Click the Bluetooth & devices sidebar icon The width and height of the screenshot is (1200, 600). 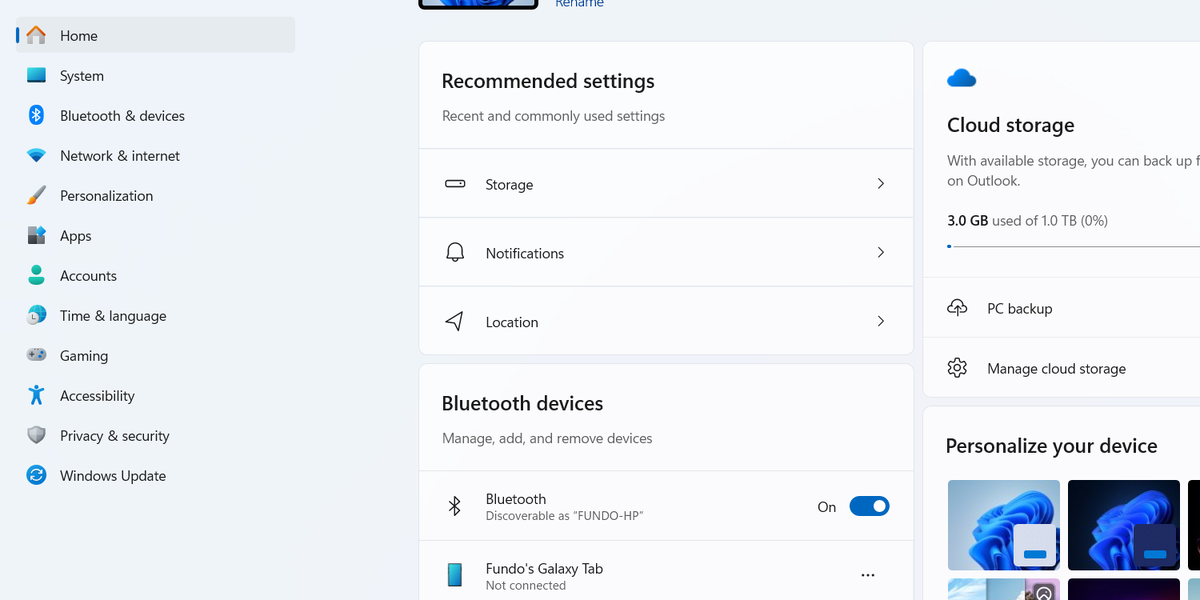click(x=36, y=116)
